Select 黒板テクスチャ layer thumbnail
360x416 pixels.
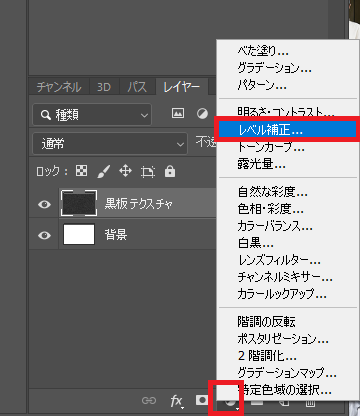point(79,203)
